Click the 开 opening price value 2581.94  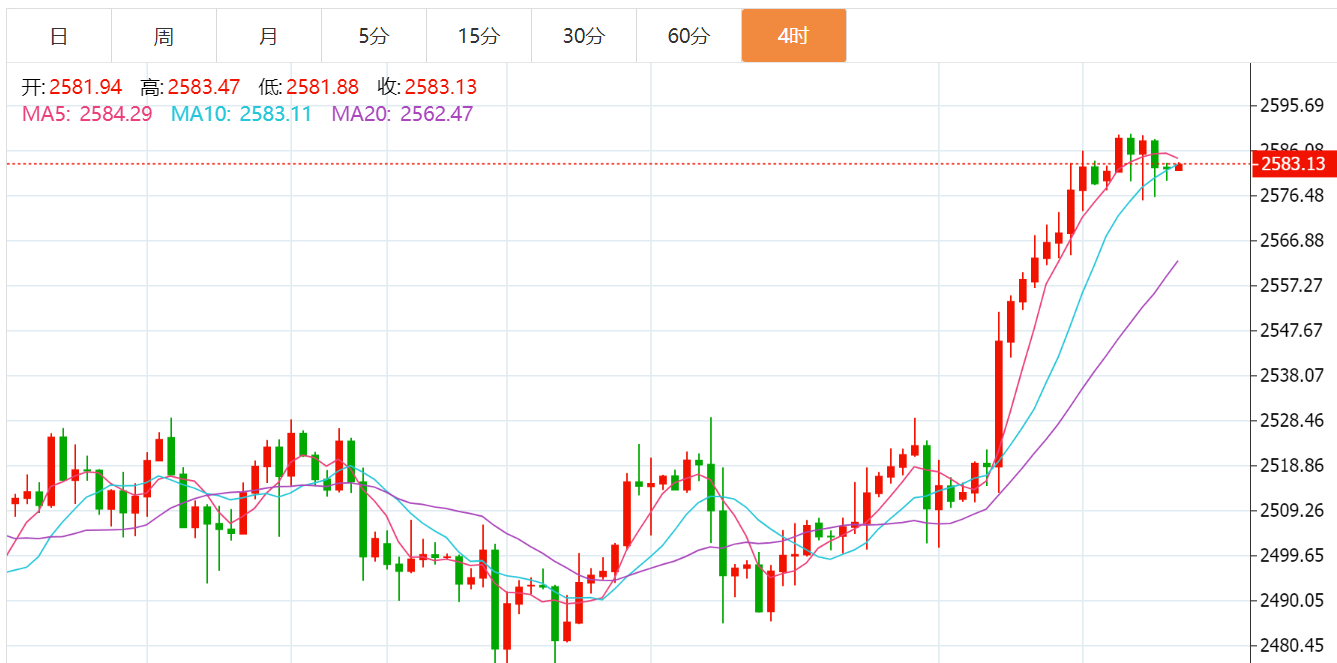[x=85, y=87]
